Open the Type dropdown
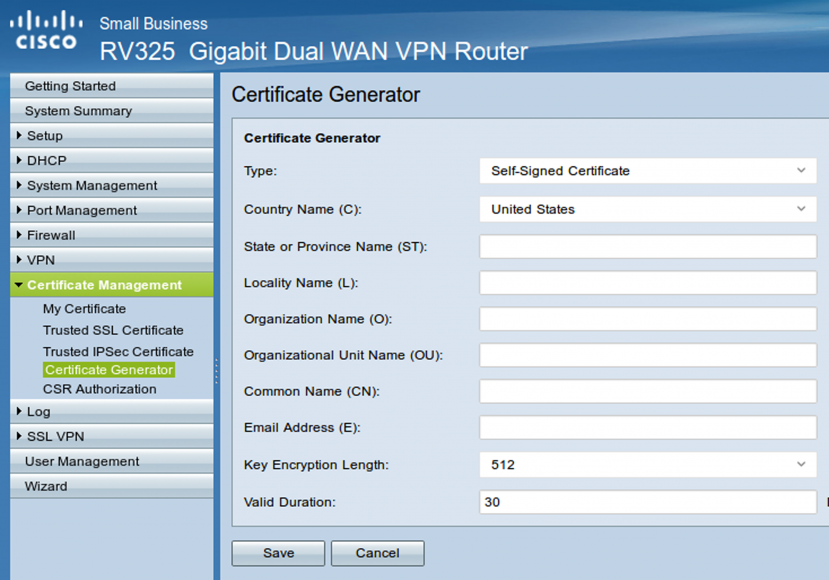 tap(648, 171)
